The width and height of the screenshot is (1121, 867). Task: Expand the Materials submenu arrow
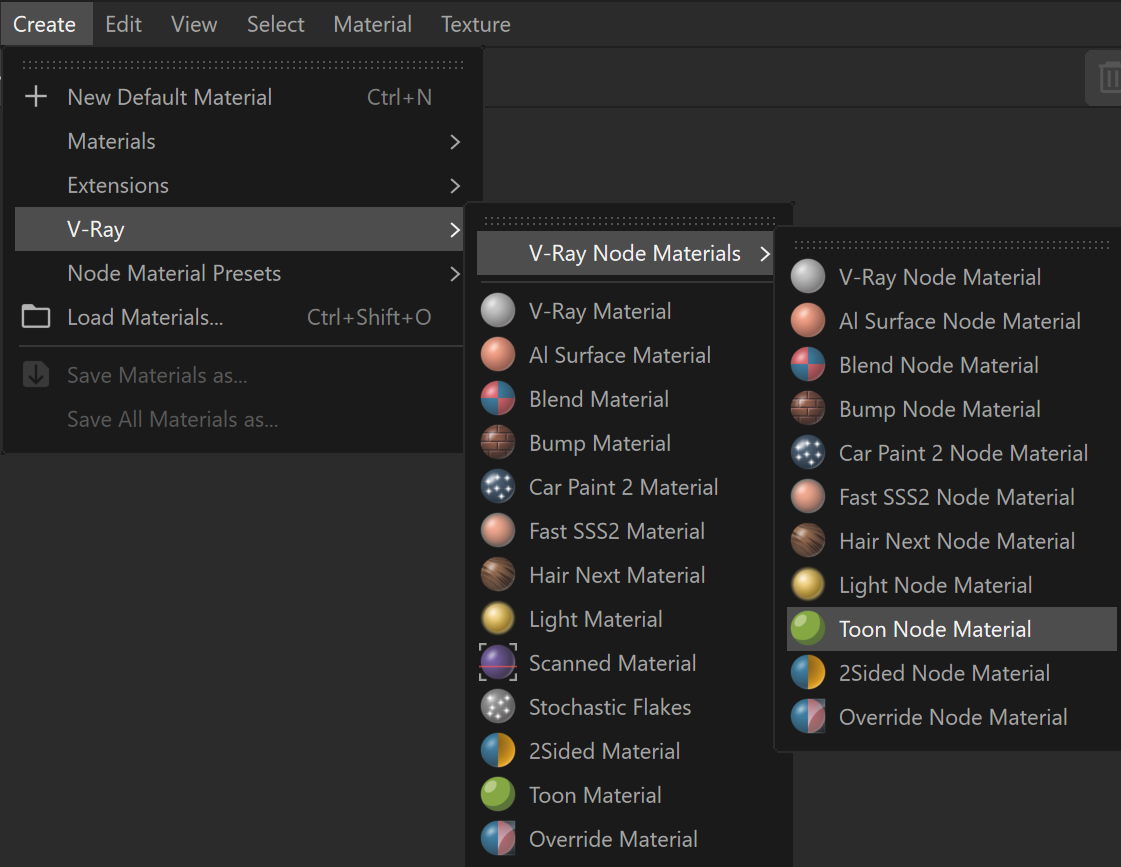click(455, 142)
